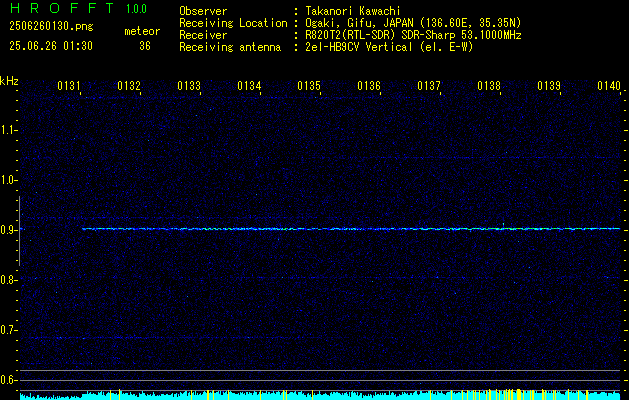The image size is (629, 400).
Task: Click the observer name Takanori Kawachi
Action: (353, 11)
